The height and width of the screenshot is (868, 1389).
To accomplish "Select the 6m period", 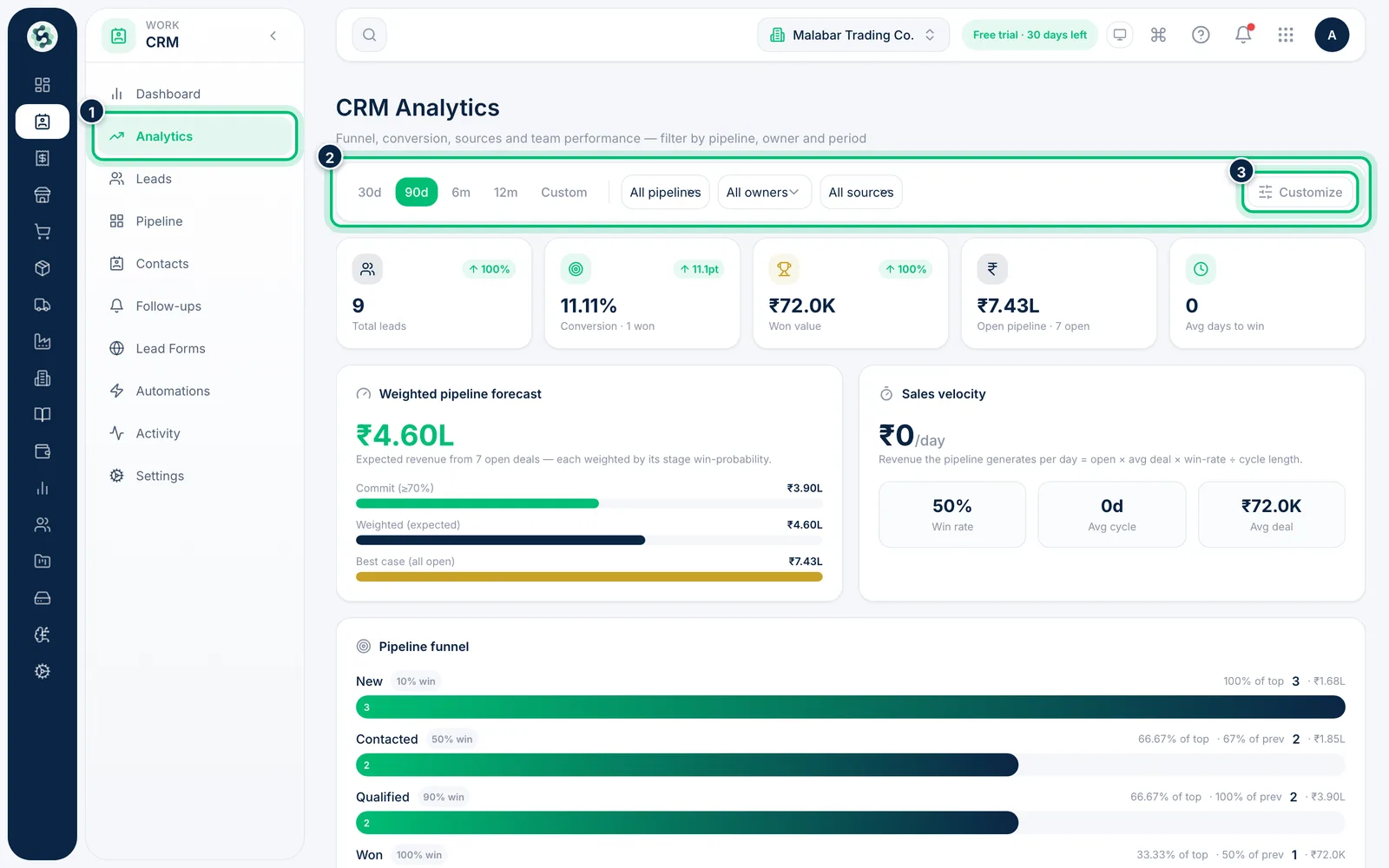I will [461, 192].
